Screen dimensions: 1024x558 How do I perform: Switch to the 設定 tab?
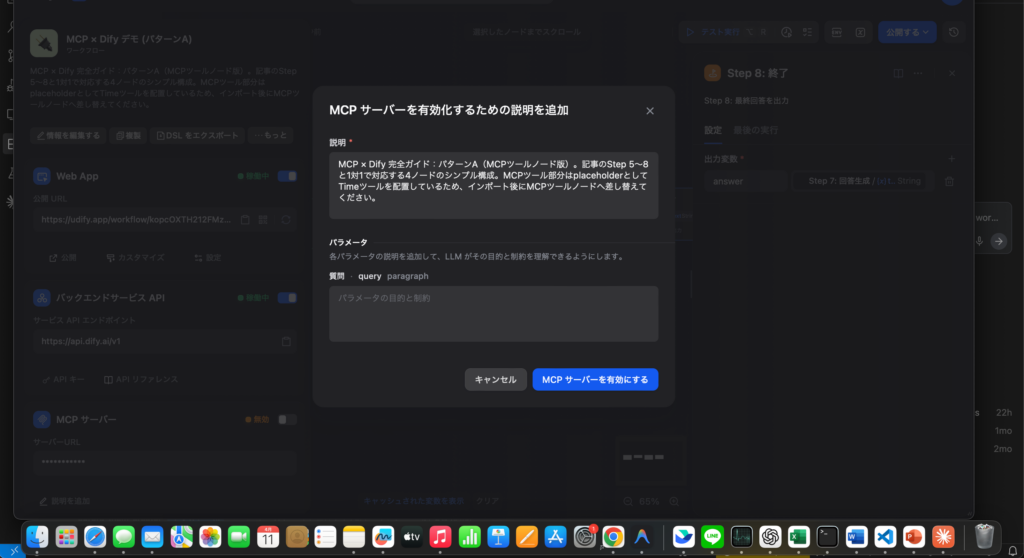(x=712, y=130)
